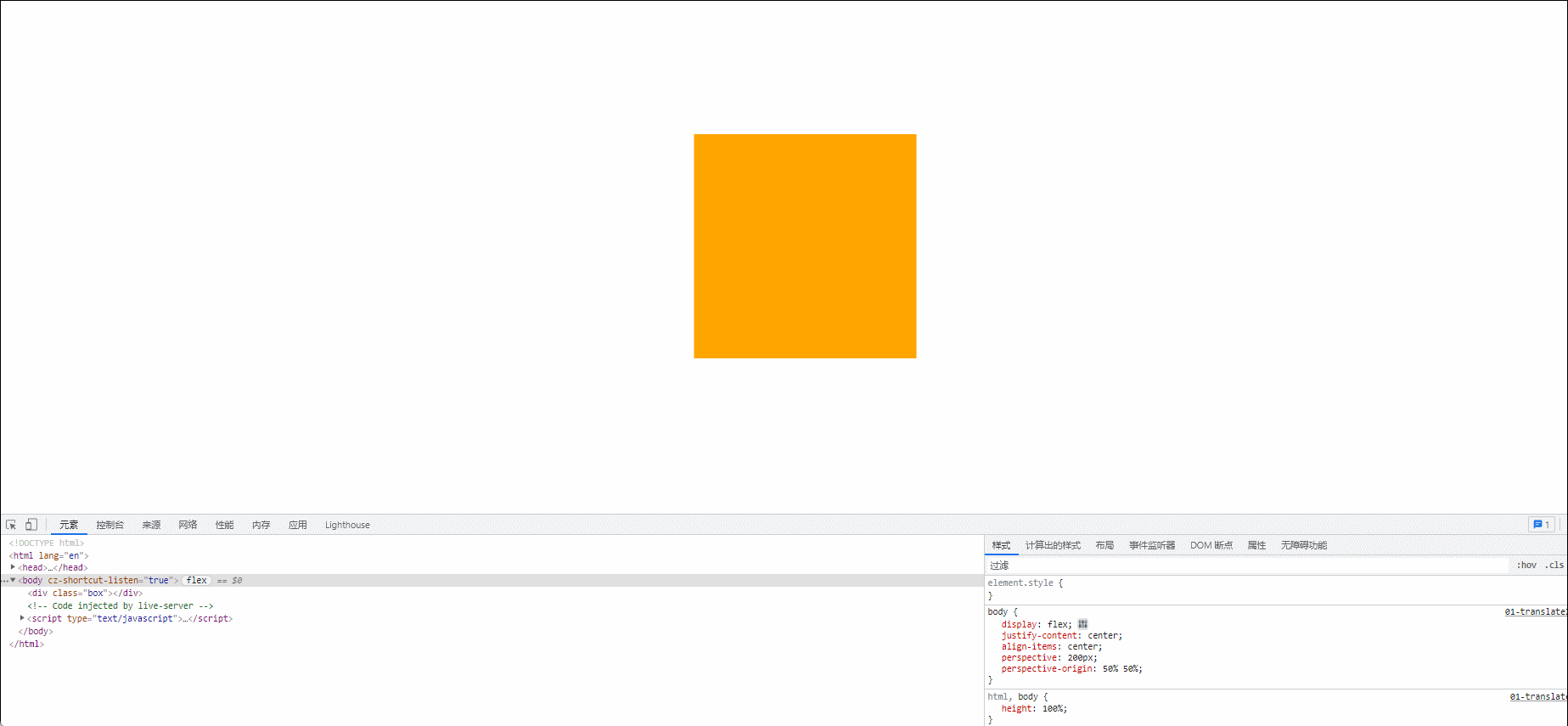Switch to the 应用 tab

pos(297,525)
